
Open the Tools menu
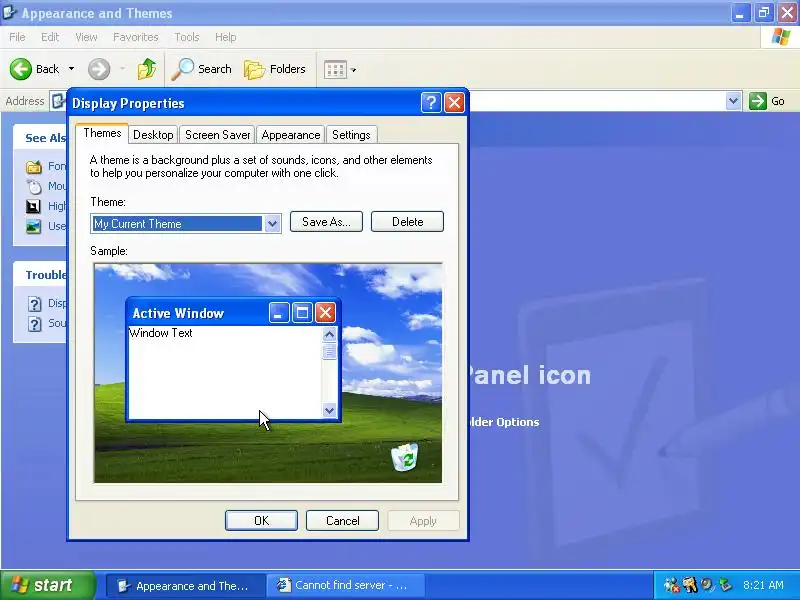point(187,37)
